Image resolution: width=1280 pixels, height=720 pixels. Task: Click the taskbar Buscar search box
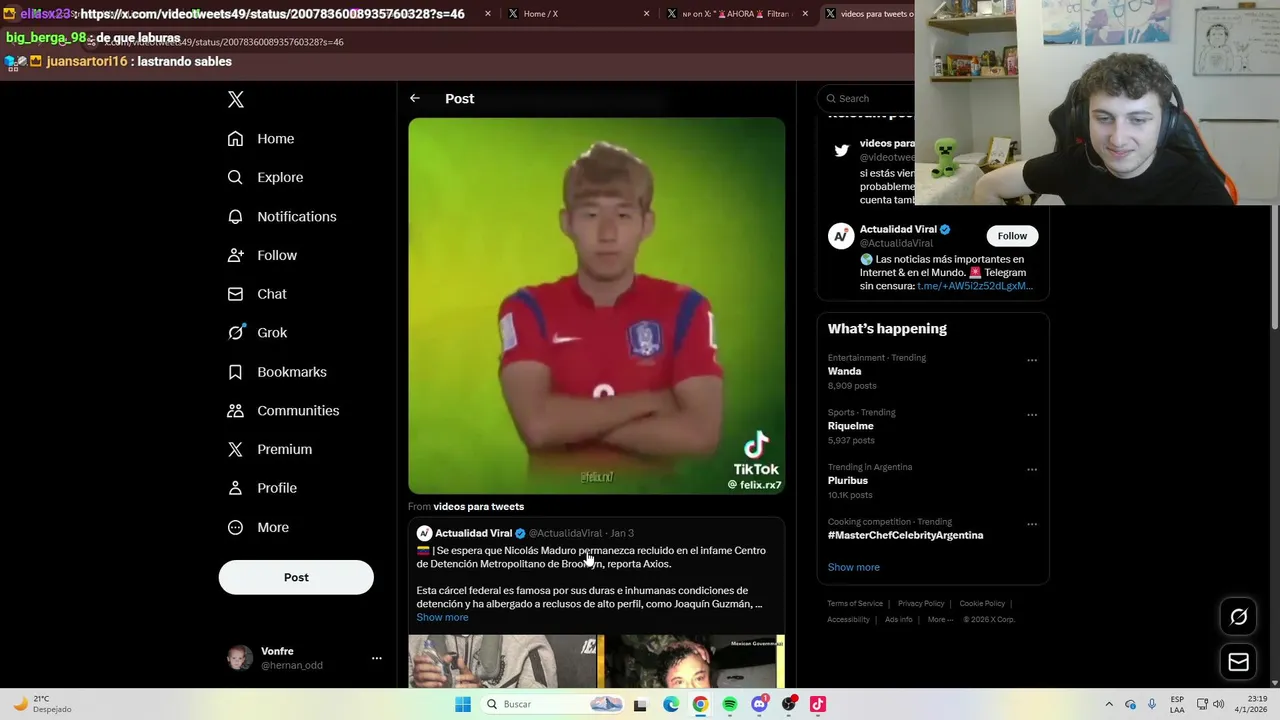coord(551,704)
